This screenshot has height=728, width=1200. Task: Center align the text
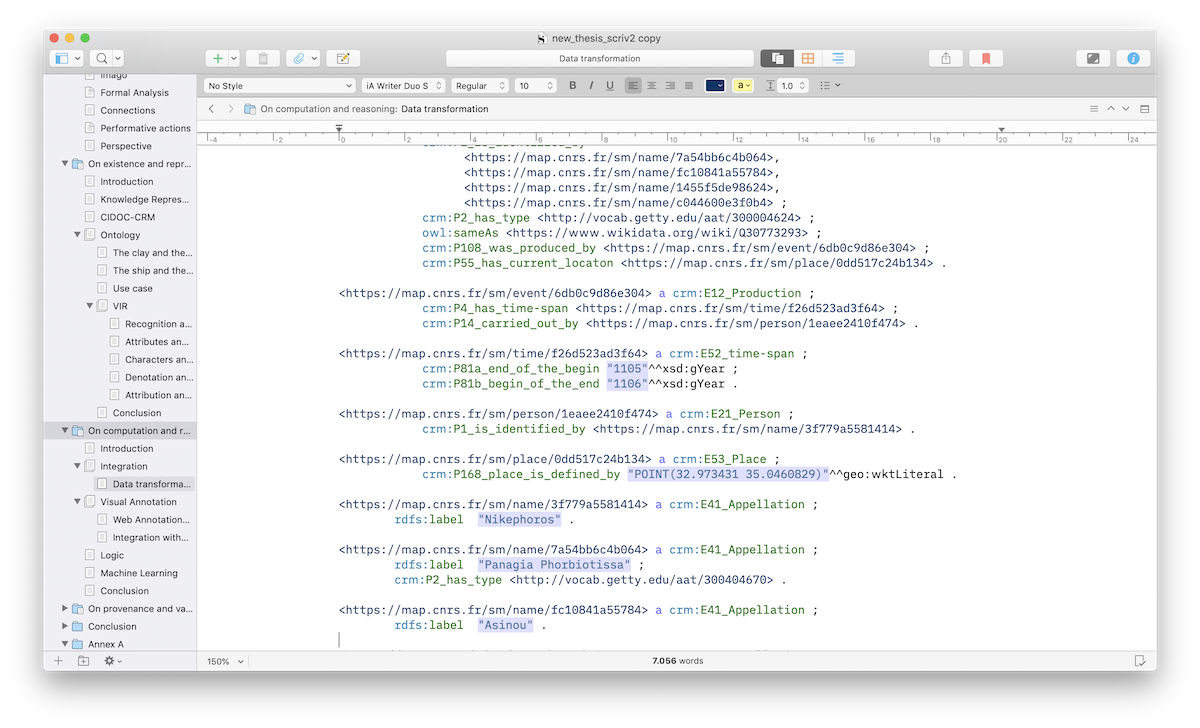(652, 86)
